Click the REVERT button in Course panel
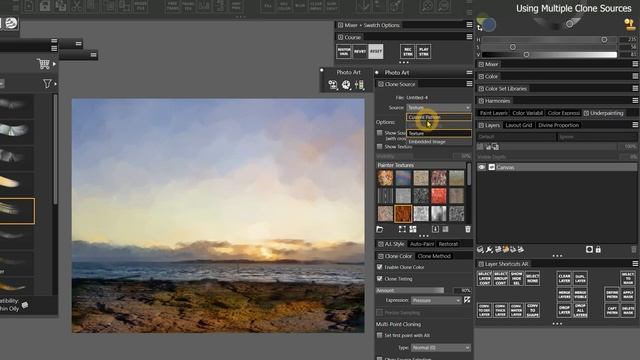Image resolution: width=640 pixels, height=360 pixels. pos(360,51)
